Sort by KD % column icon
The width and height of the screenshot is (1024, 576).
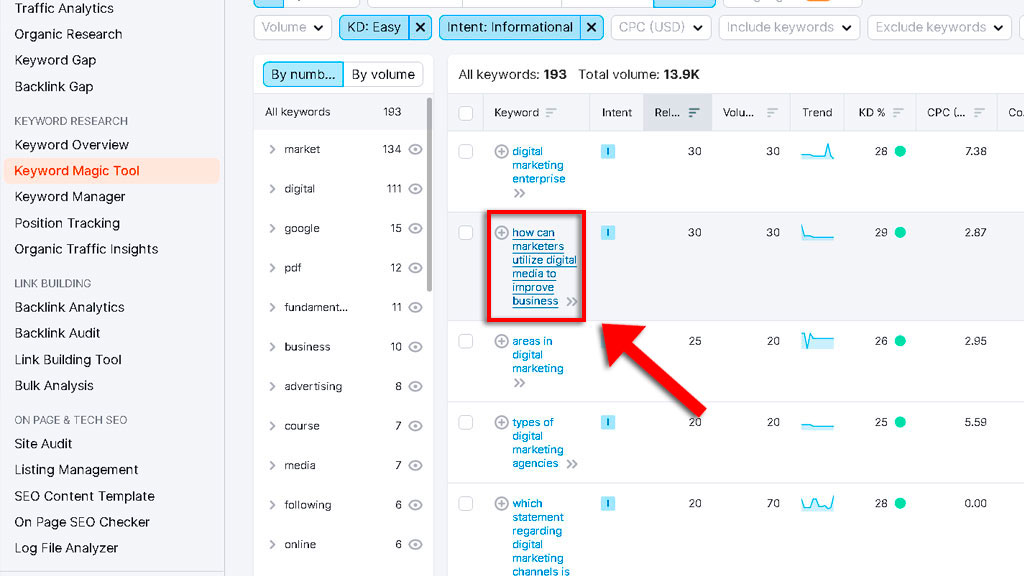click(898, 113)
